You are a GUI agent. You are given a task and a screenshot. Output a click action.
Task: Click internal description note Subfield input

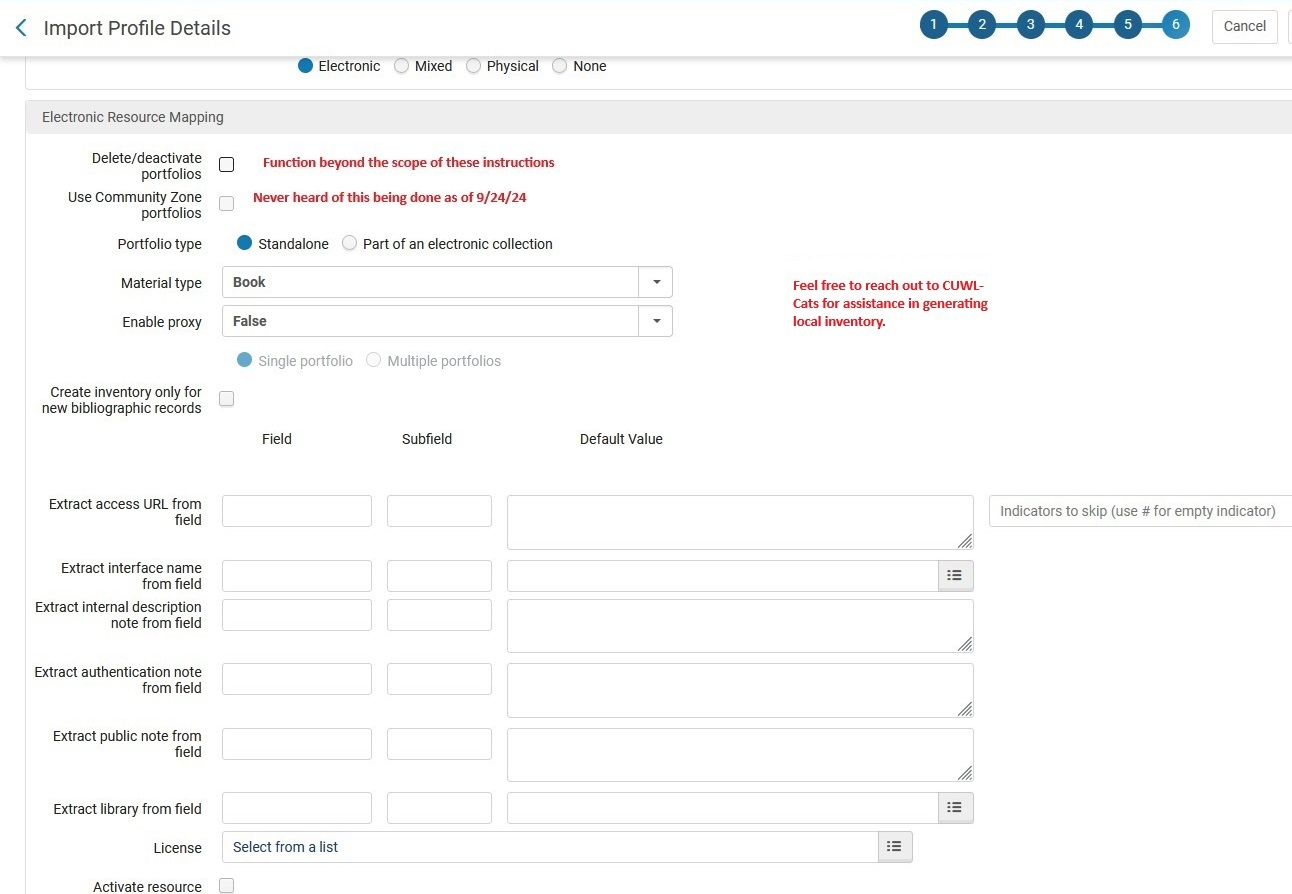439,615
